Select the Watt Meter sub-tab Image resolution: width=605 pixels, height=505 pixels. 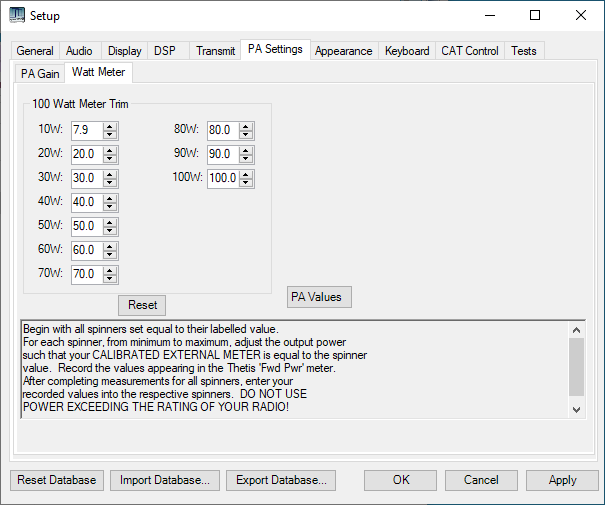coord(98,73)
